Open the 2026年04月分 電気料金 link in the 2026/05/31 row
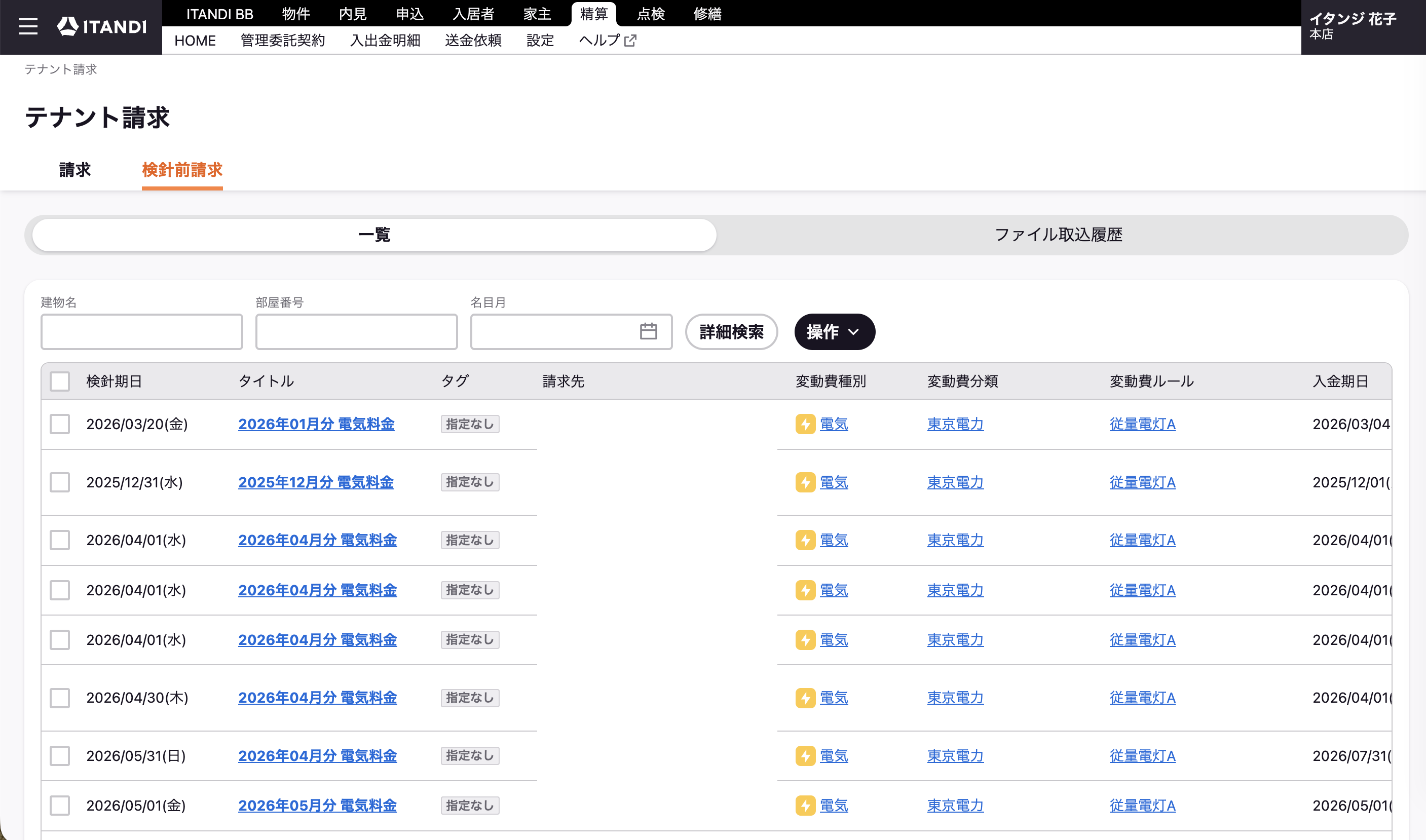This screenshot has height=840, width=1426. click(318, 756)
